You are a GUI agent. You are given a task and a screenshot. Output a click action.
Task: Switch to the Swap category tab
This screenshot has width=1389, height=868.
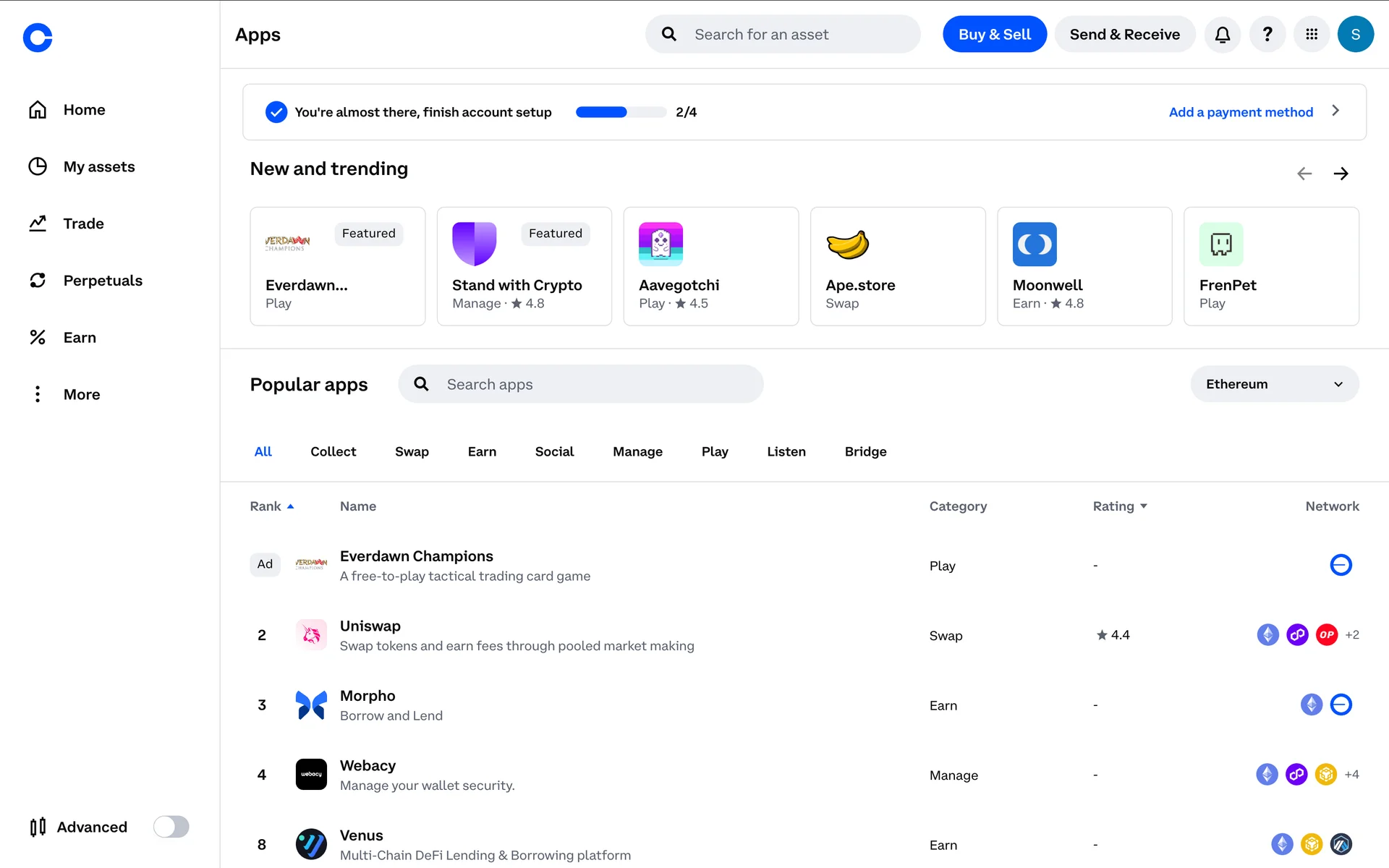[x=412, y=451]
